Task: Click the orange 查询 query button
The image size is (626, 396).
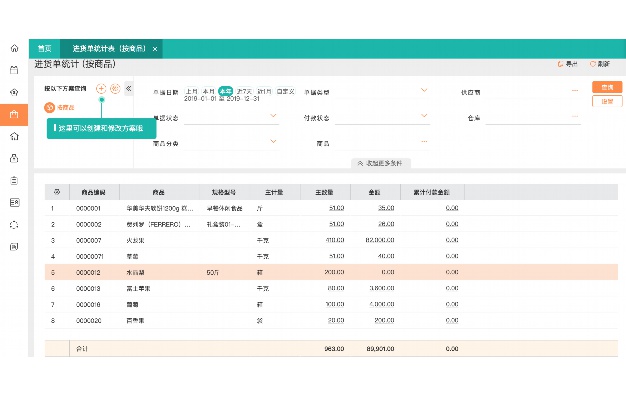Action: [607, 87]
